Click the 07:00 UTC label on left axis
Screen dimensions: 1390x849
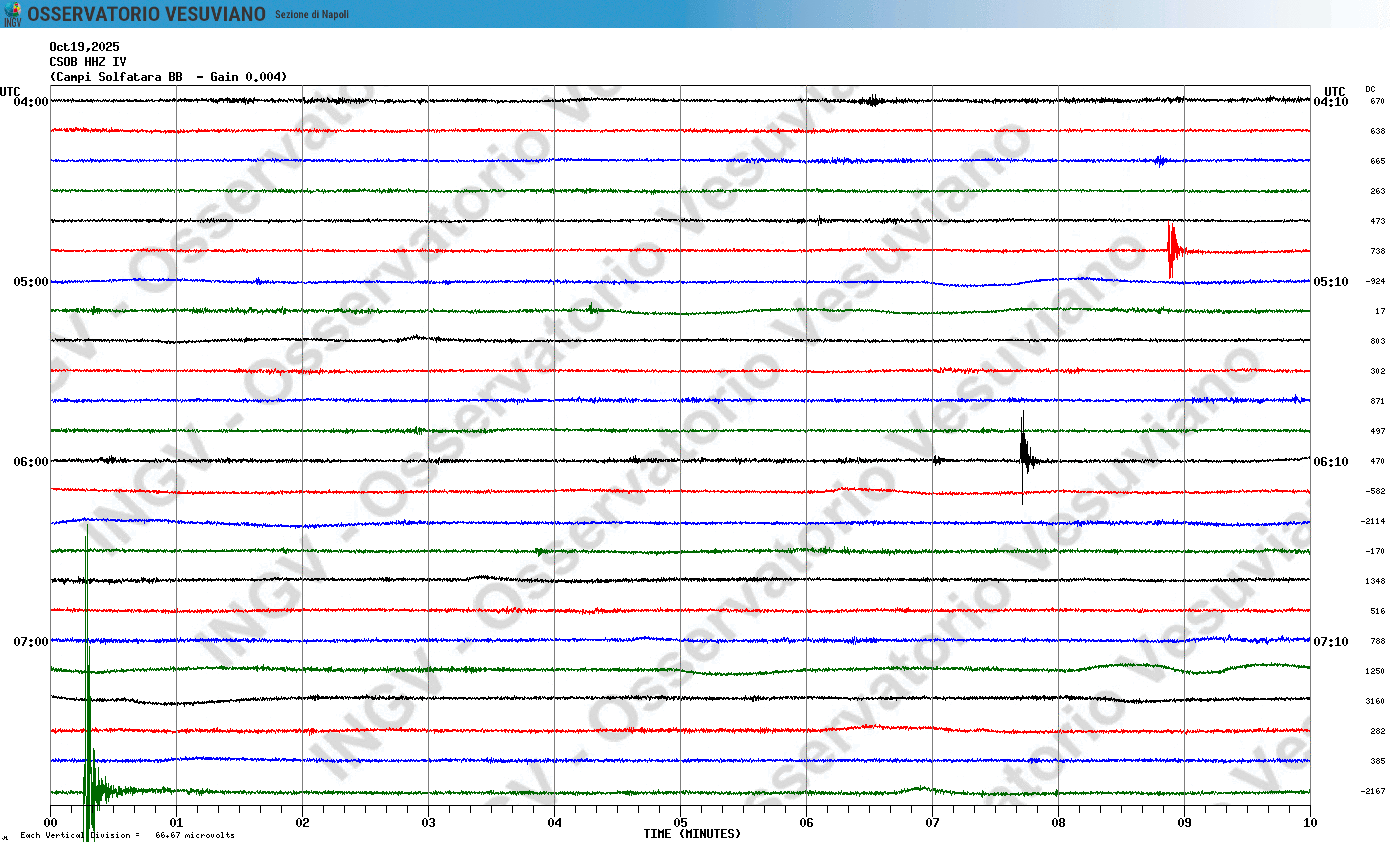[31, 641]
